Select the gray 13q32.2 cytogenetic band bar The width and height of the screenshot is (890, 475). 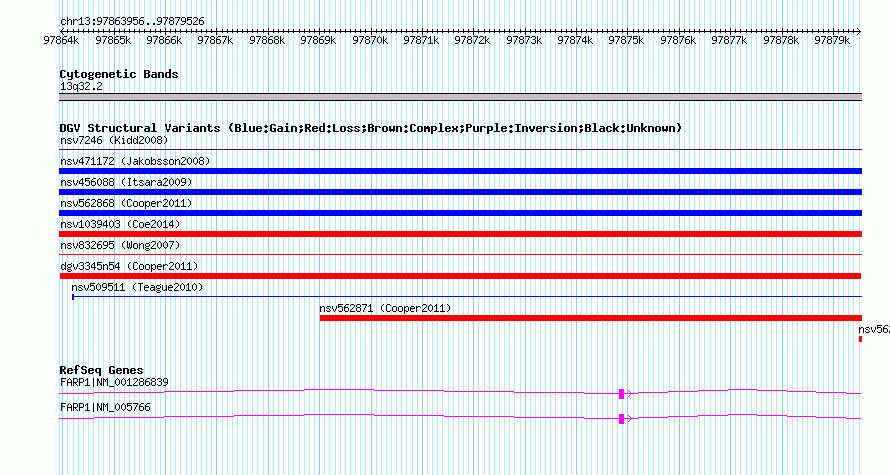point(460,97)
